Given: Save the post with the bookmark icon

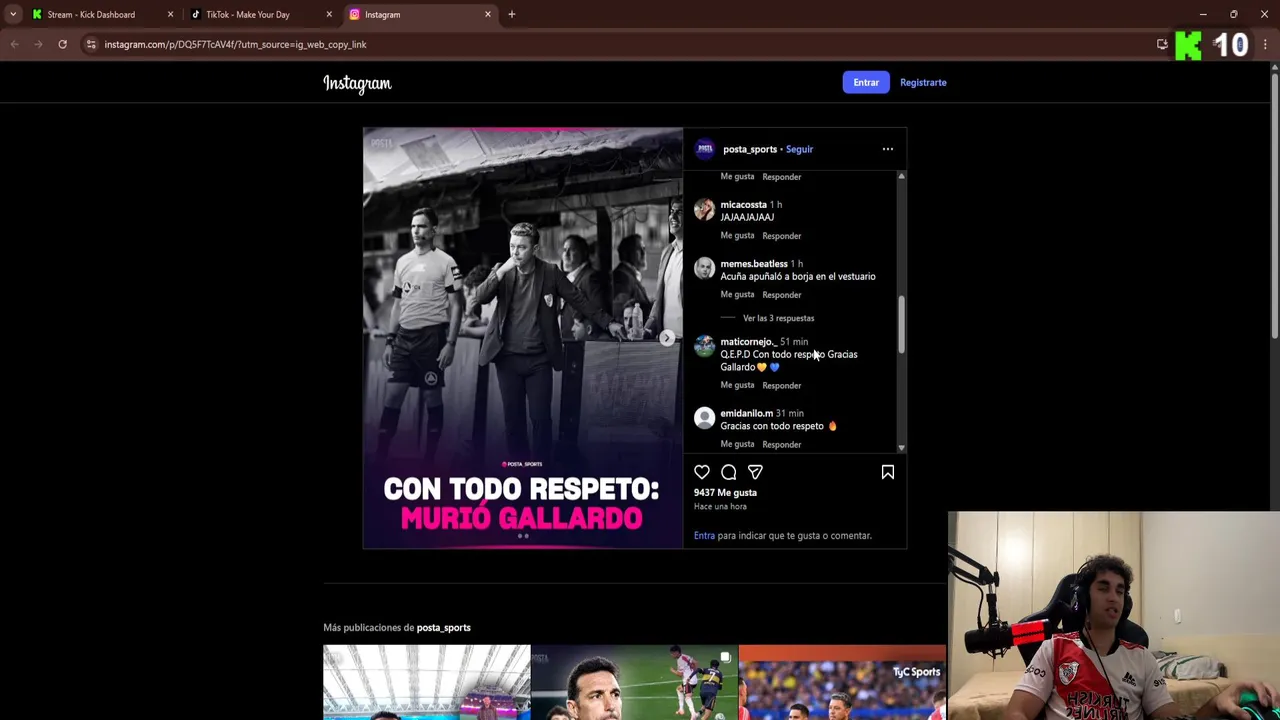Looking at the screenshot, I should point(887,472).
